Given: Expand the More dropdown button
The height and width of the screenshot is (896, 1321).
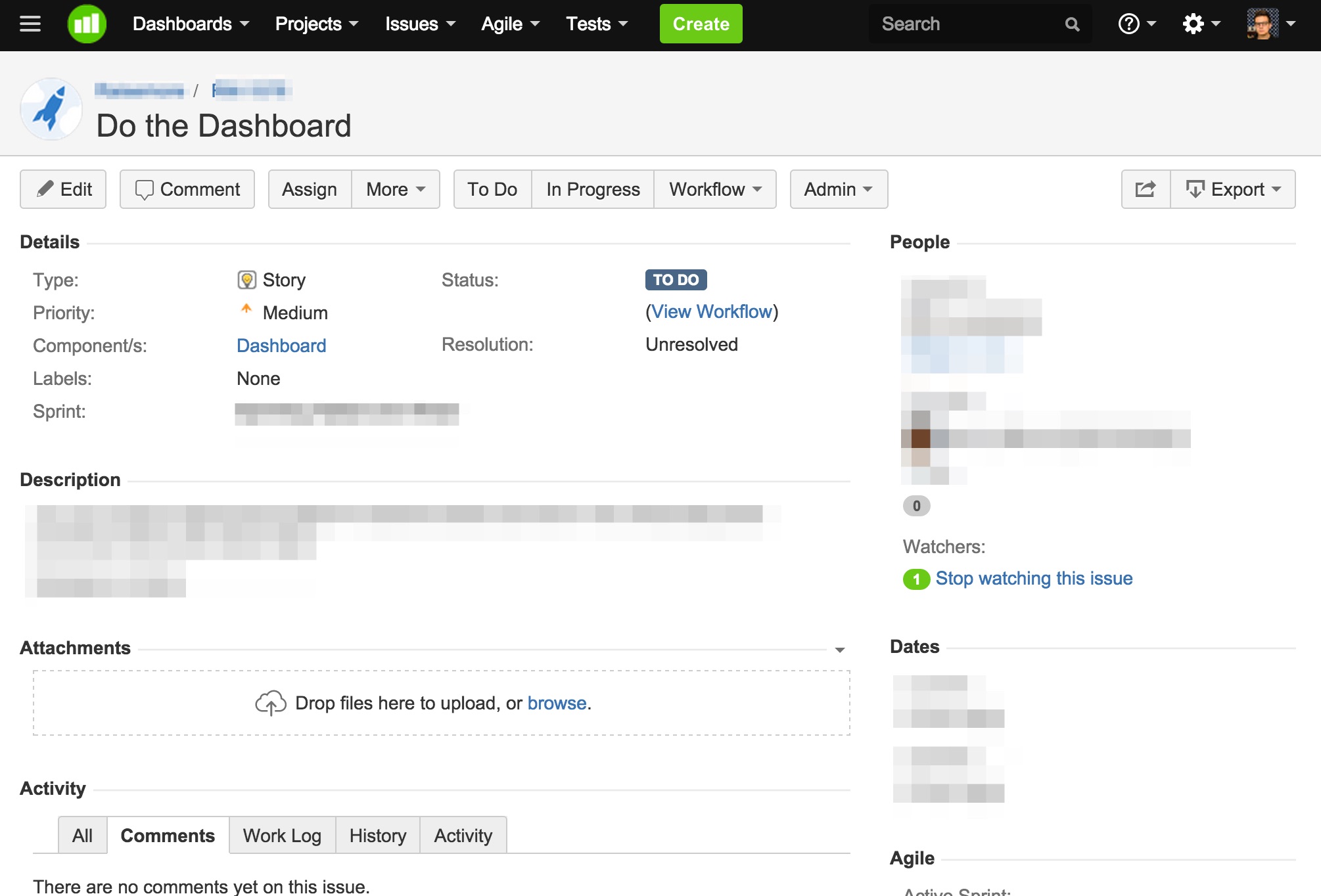Looking at the screenshot, I should 394,189.
